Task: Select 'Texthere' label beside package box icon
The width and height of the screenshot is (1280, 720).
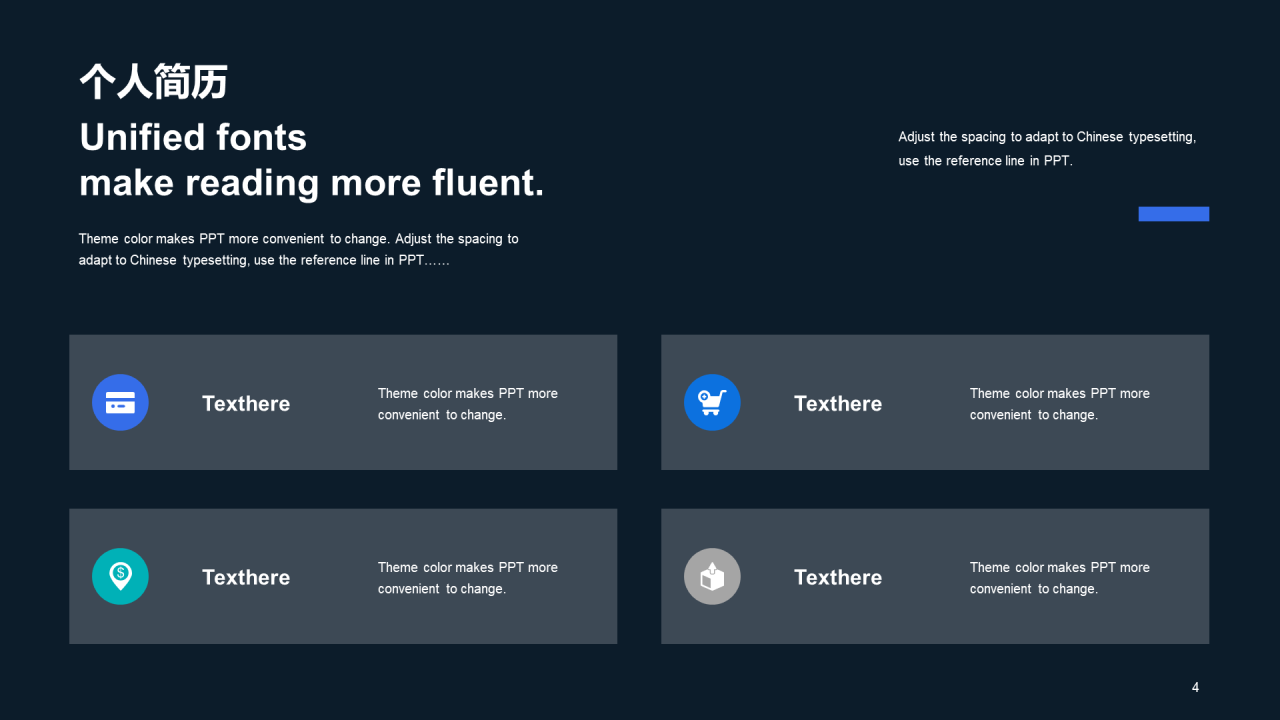Action: click(x=838, y=578)
